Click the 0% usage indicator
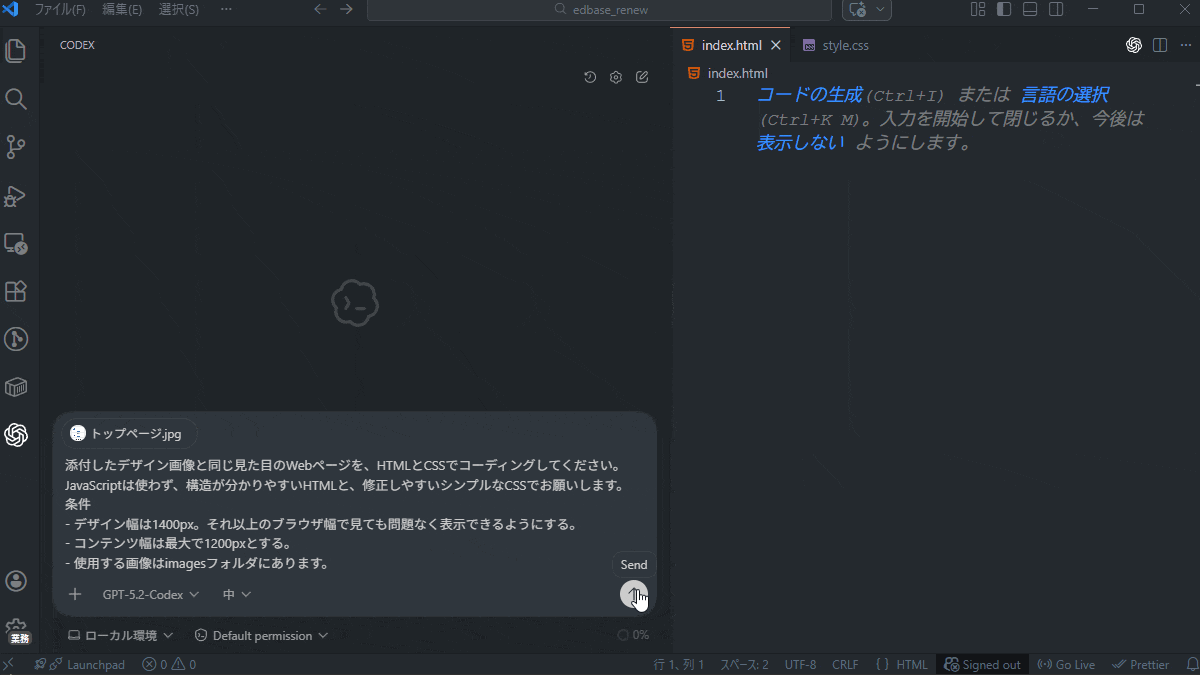 [635, 634]
